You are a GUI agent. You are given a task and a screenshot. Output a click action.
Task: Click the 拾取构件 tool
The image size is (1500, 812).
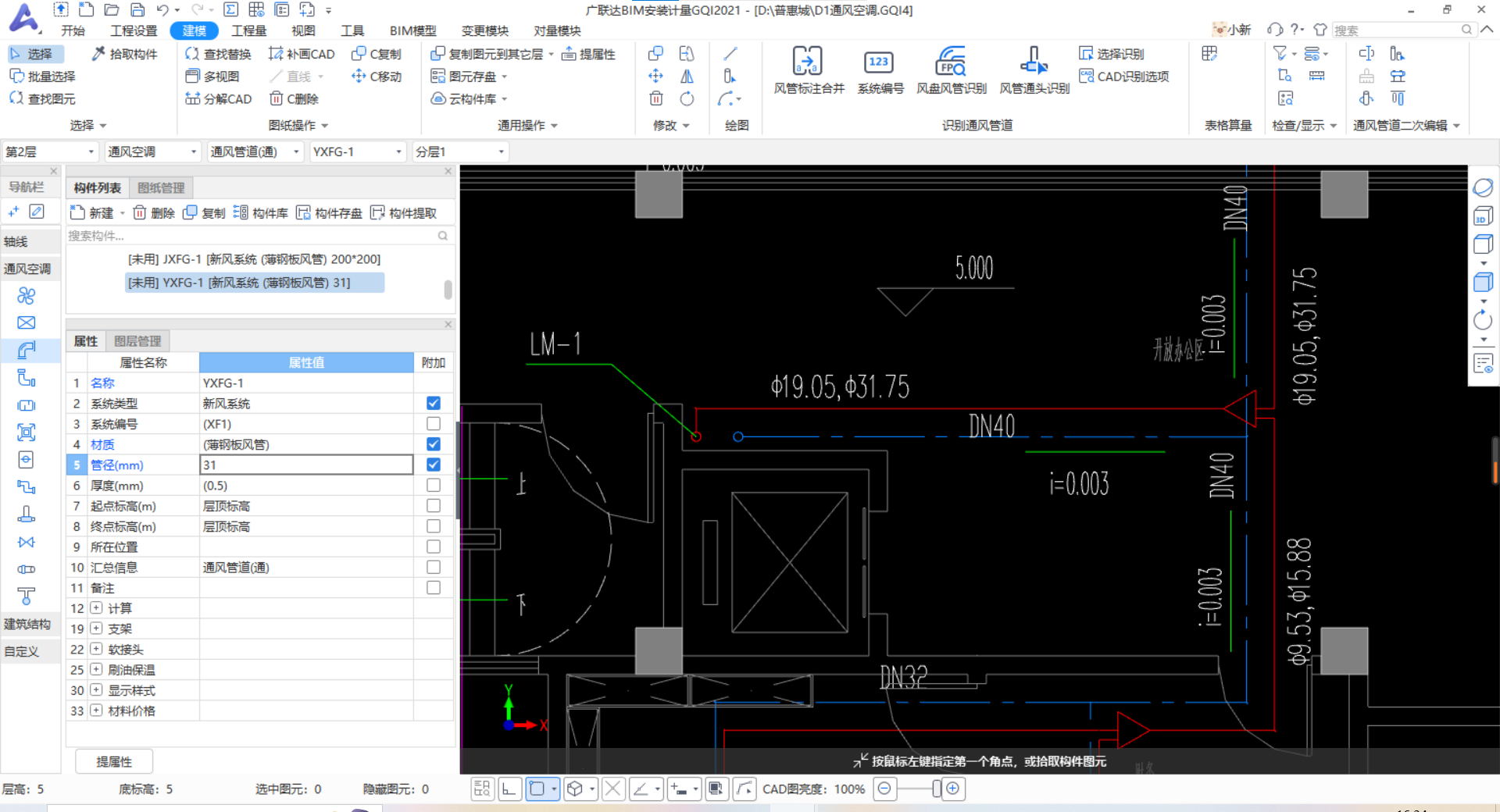pos(125,54)
